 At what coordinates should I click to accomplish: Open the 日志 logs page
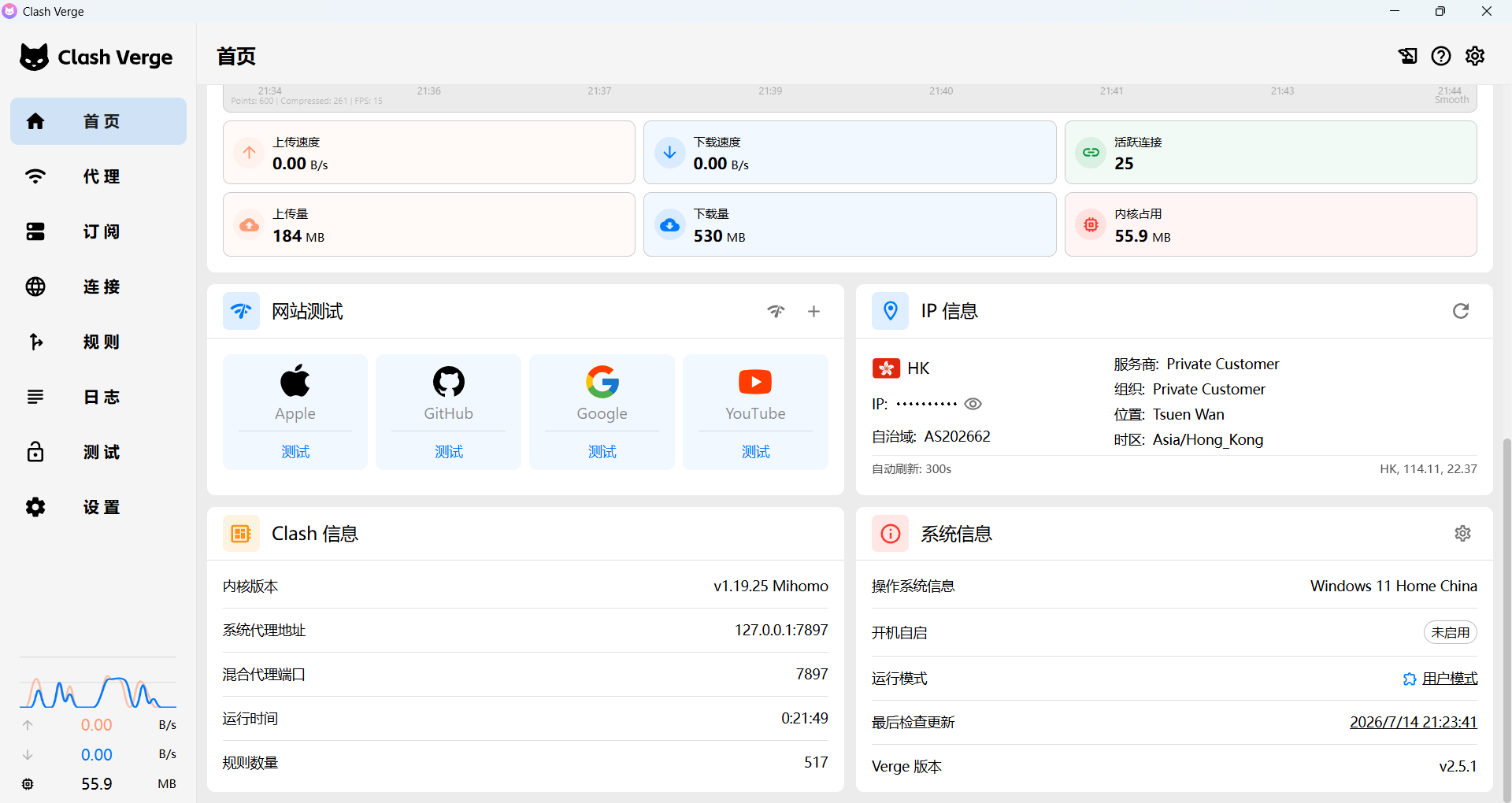click(98, 397)
